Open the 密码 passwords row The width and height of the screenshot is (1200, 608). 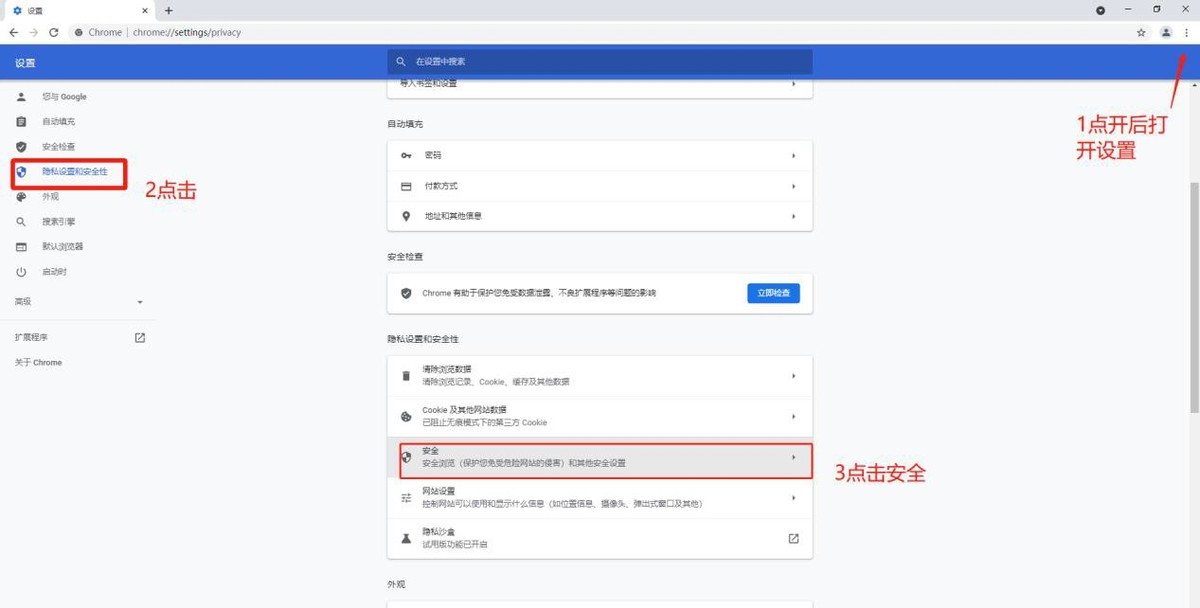600,156
